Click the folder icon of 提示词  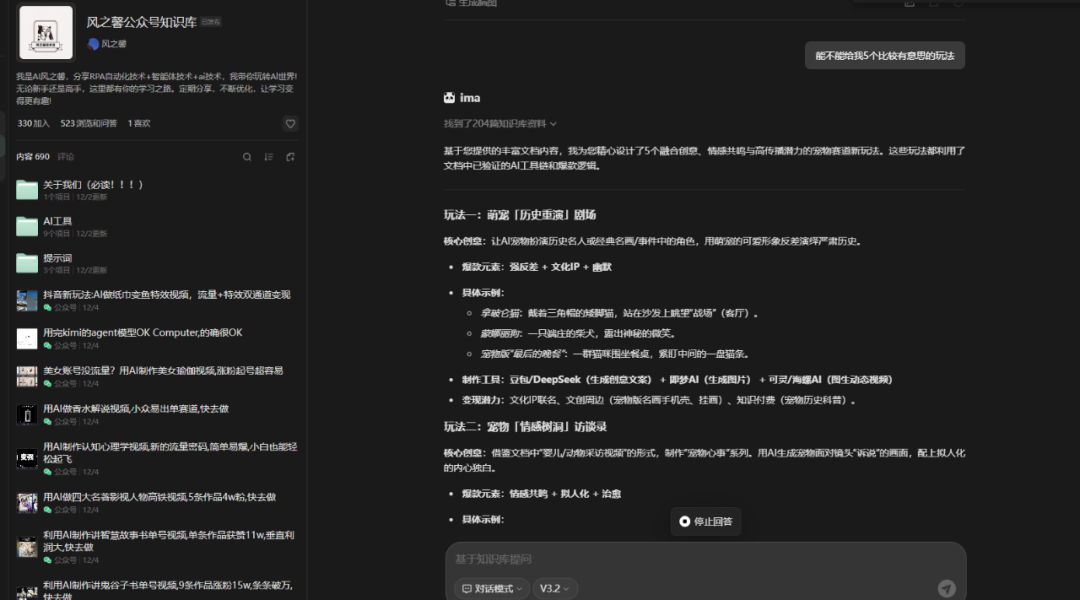(27, 263)
